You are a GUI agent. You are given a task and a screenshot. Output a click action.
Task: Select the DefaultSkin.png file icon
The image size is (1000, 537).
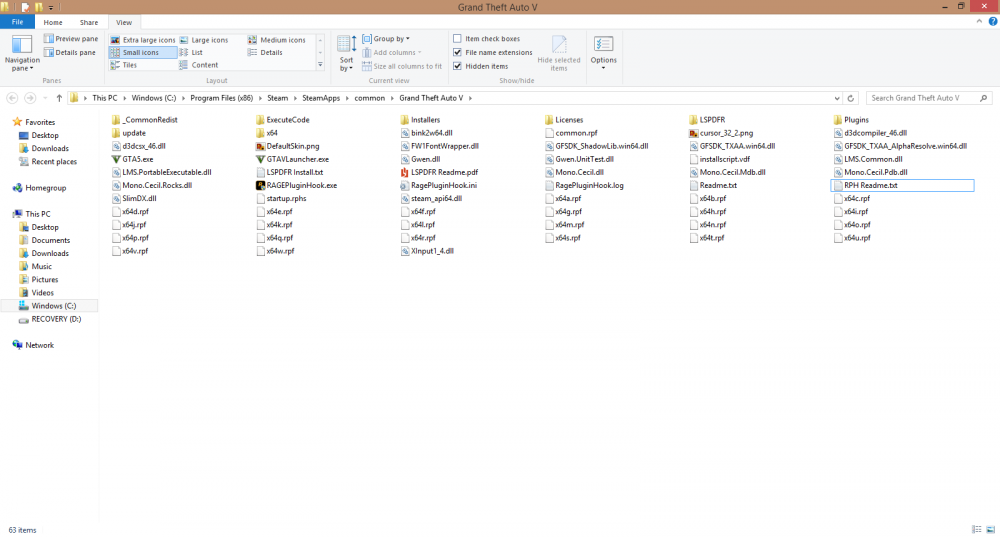[x=260, y=146]
